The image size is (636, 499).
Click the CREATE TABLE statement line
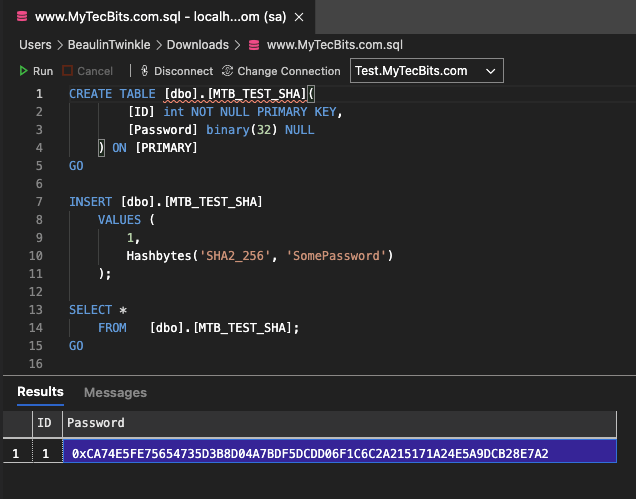[x=190, y=94]
